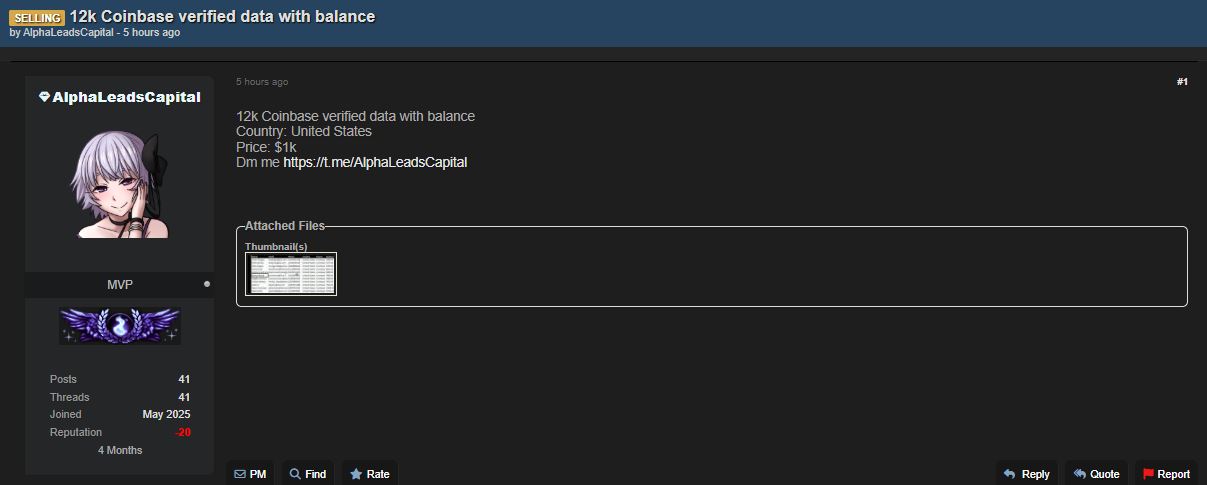Rate the post using the star icon
1207x485 pixels.
(x=356, y=474)
